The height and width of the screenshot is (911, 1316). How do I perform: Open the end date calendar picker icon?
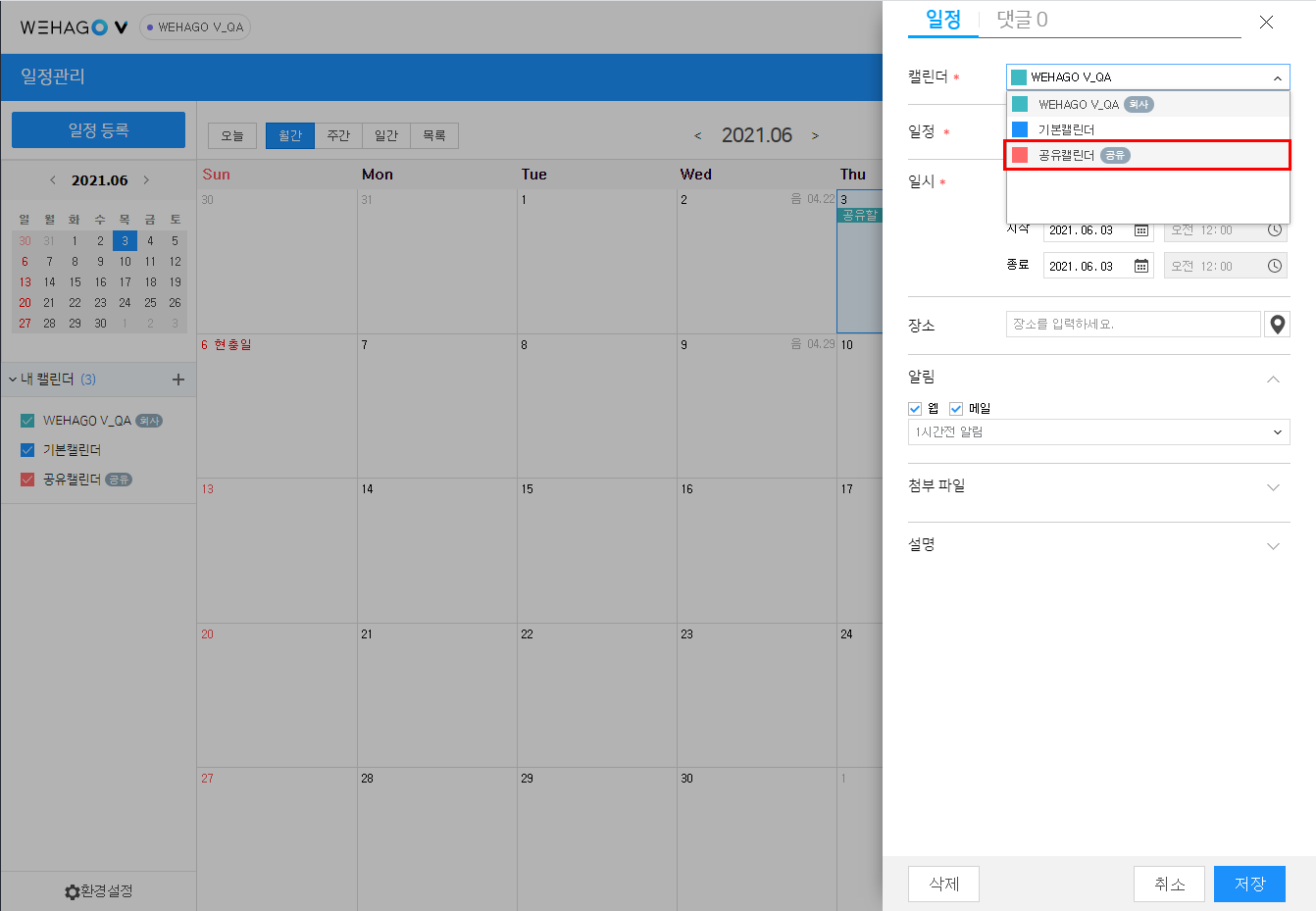[1141, 266]
